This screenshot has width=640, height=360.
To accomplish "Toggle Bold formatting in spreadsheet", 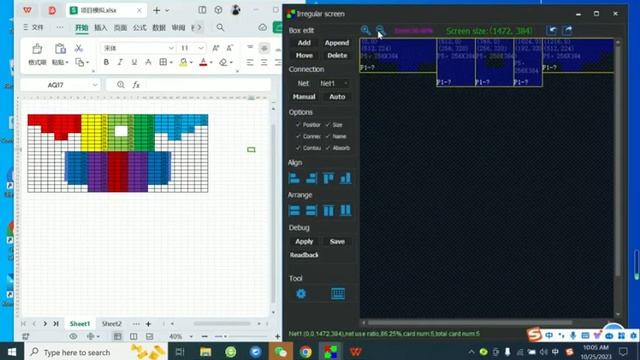I will coord(106,62).
